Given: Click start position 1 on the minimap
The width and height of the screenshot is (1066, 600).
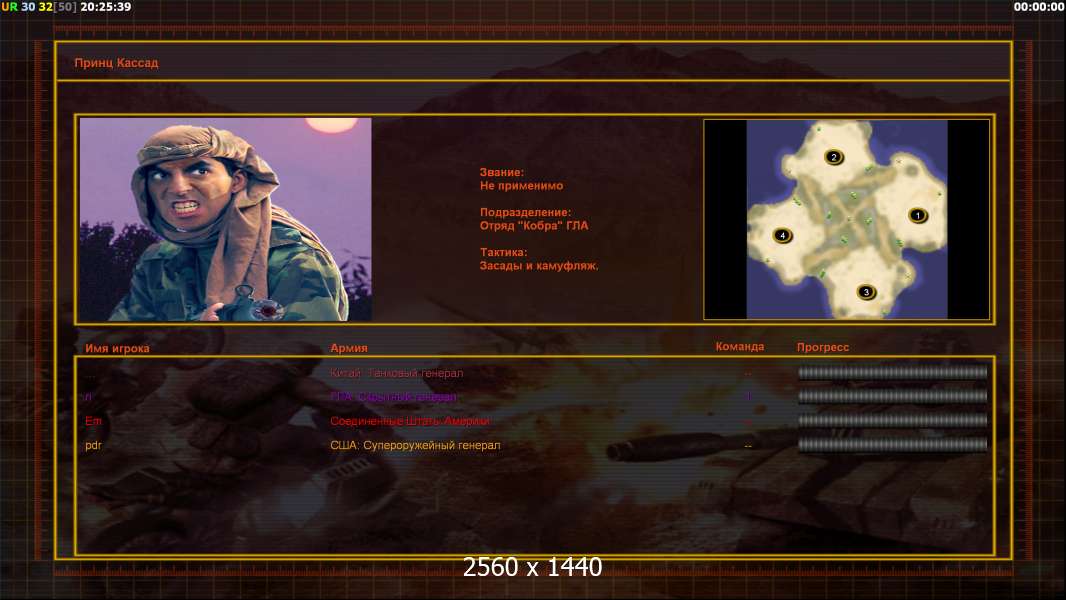Looking at the screenshot, I should pyautogui.click(x=917, y=215).
